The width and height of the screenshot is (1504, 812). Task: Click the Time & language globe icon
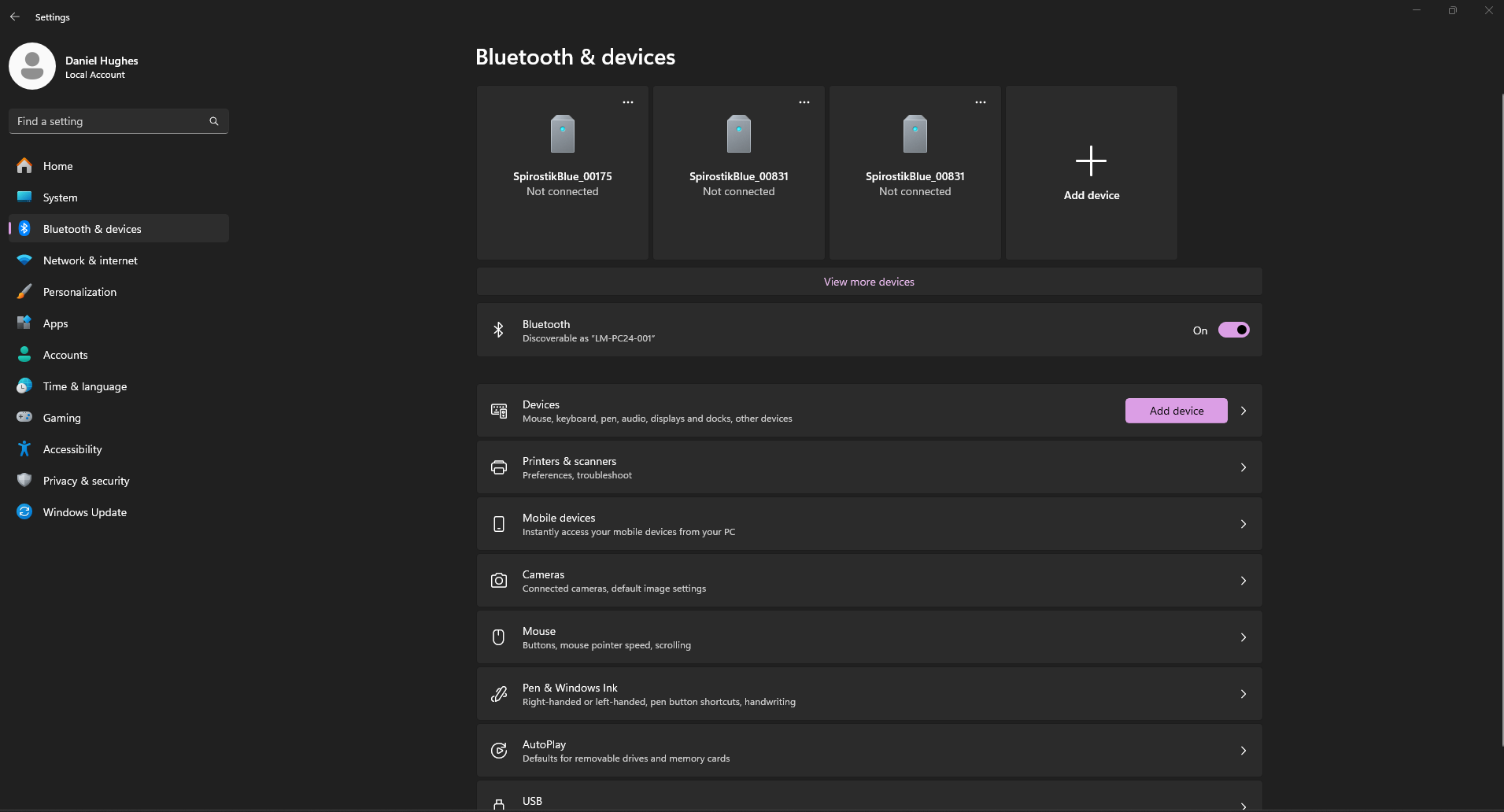pyautogui.click(x=24, y=386)
